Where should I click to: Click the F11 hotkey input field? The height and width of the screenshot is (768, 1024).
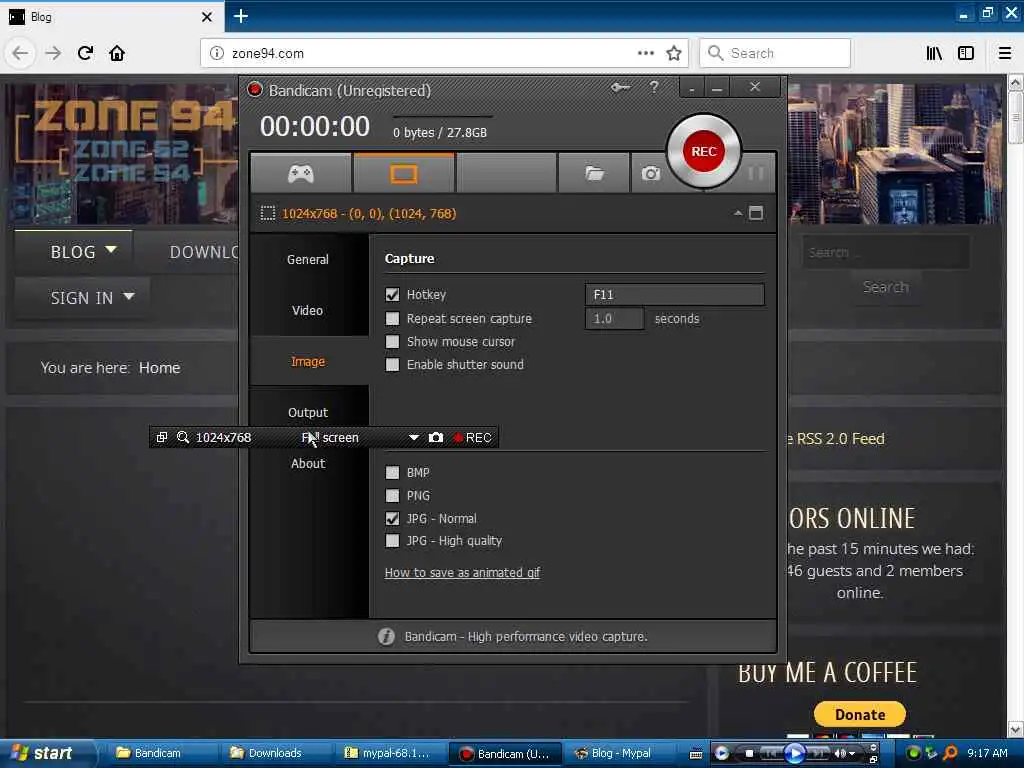coord(675,295)
